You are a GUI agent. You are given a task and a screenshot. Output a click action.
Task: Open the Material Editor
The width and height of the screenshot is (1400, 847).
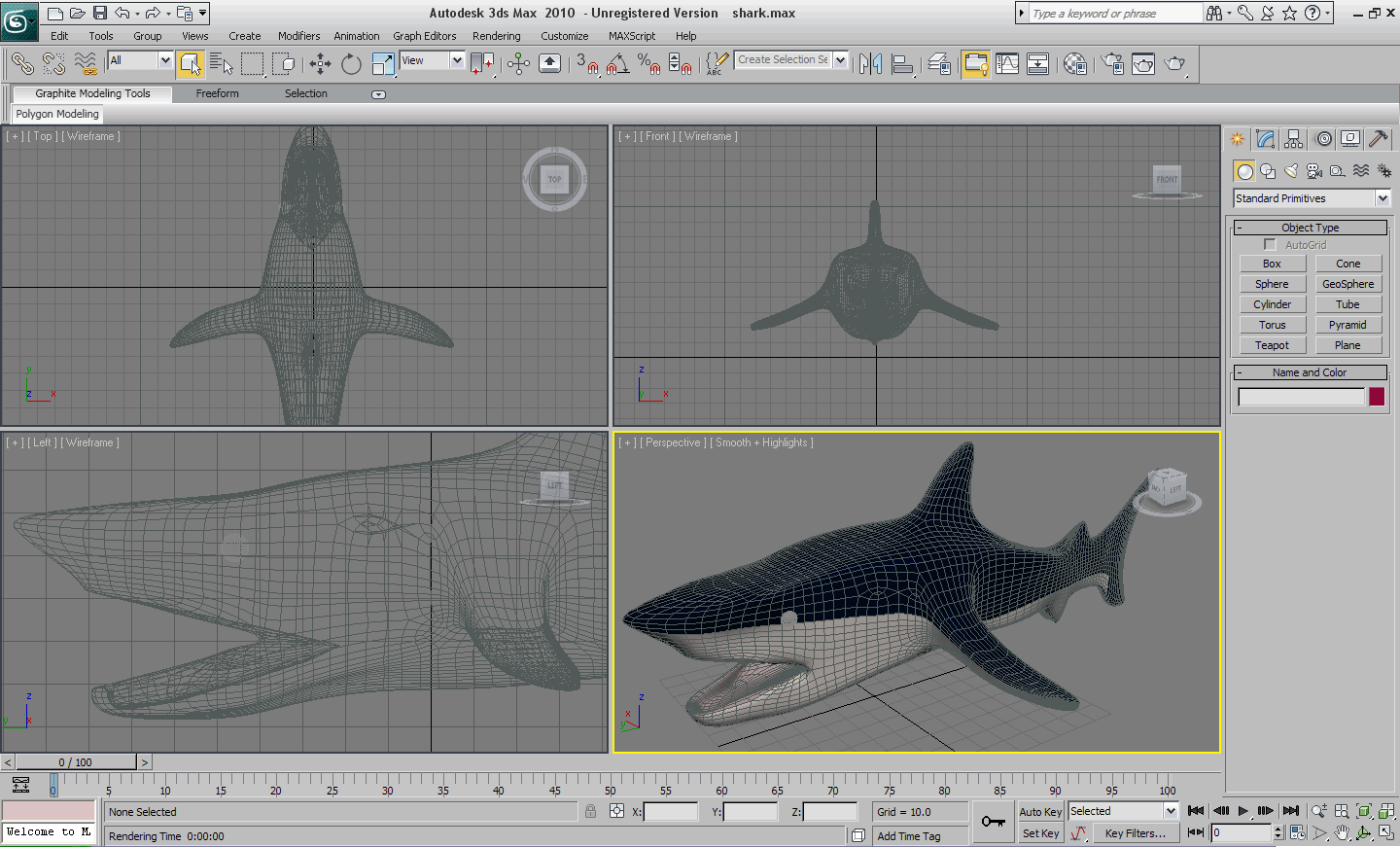pos(1075,64)
